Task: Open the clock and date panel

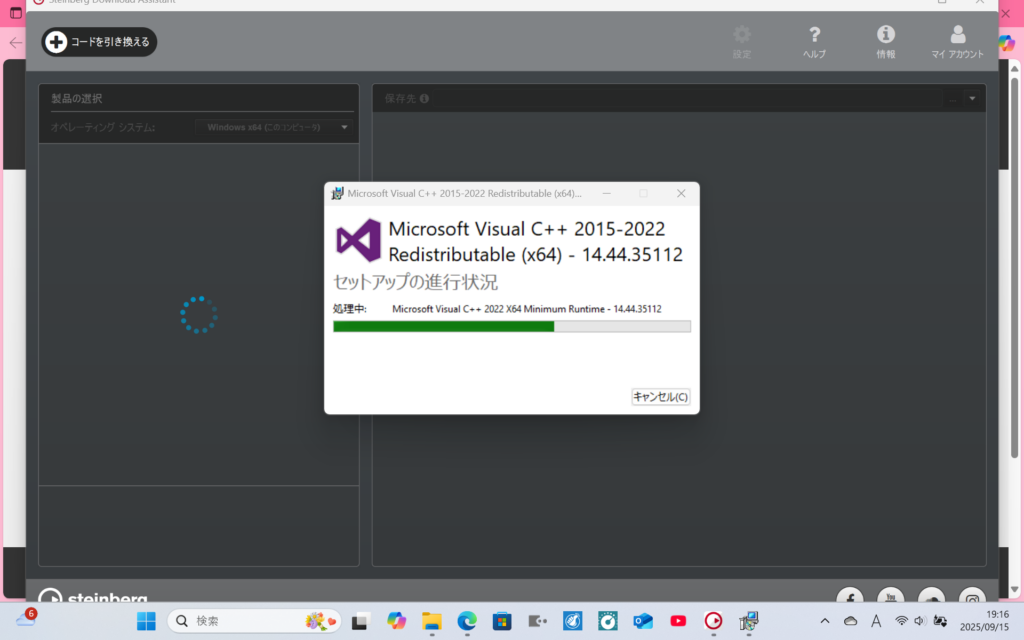Action: pos(985,621)
